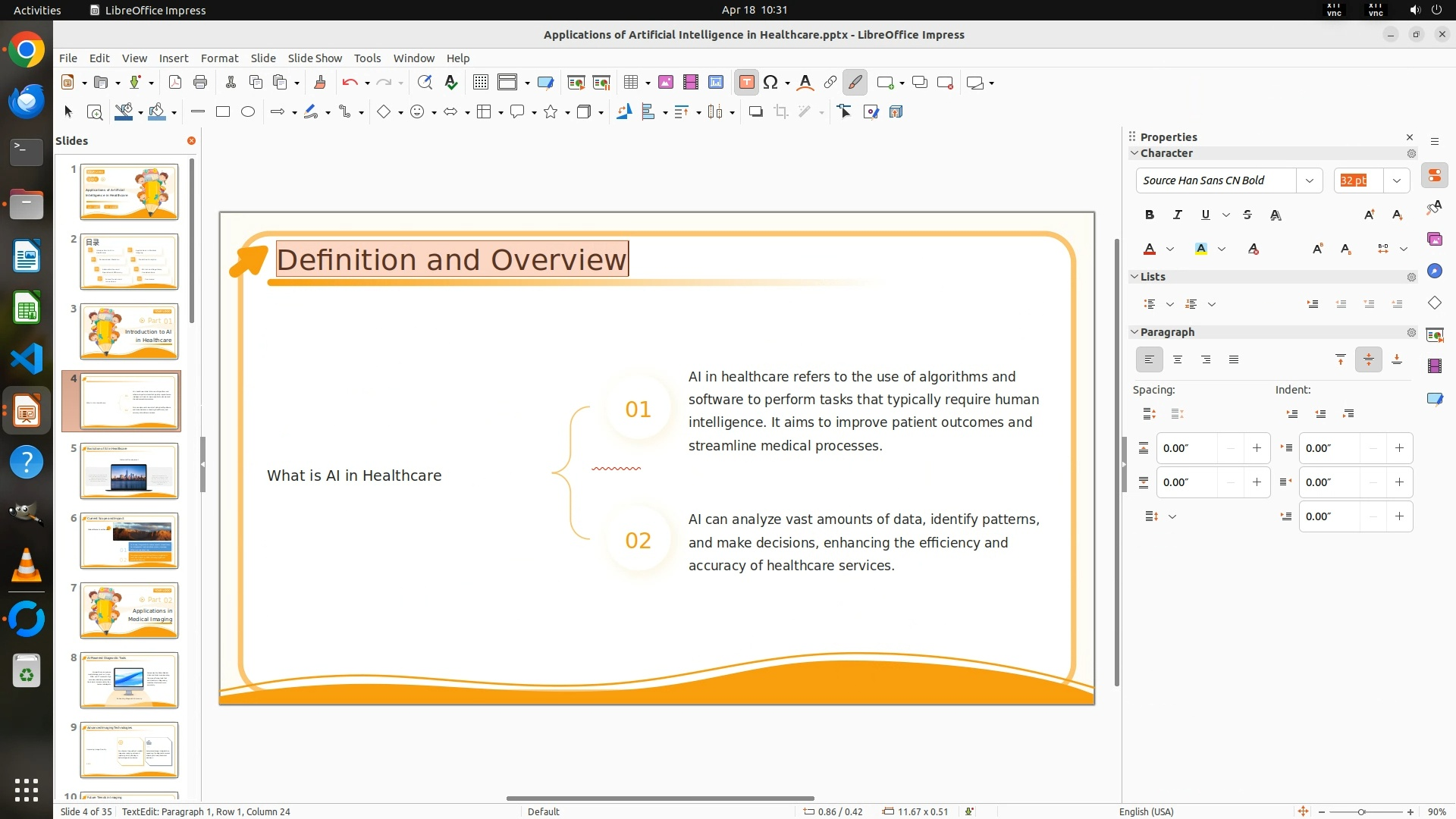Click the Insert Text Box icon

746,83
